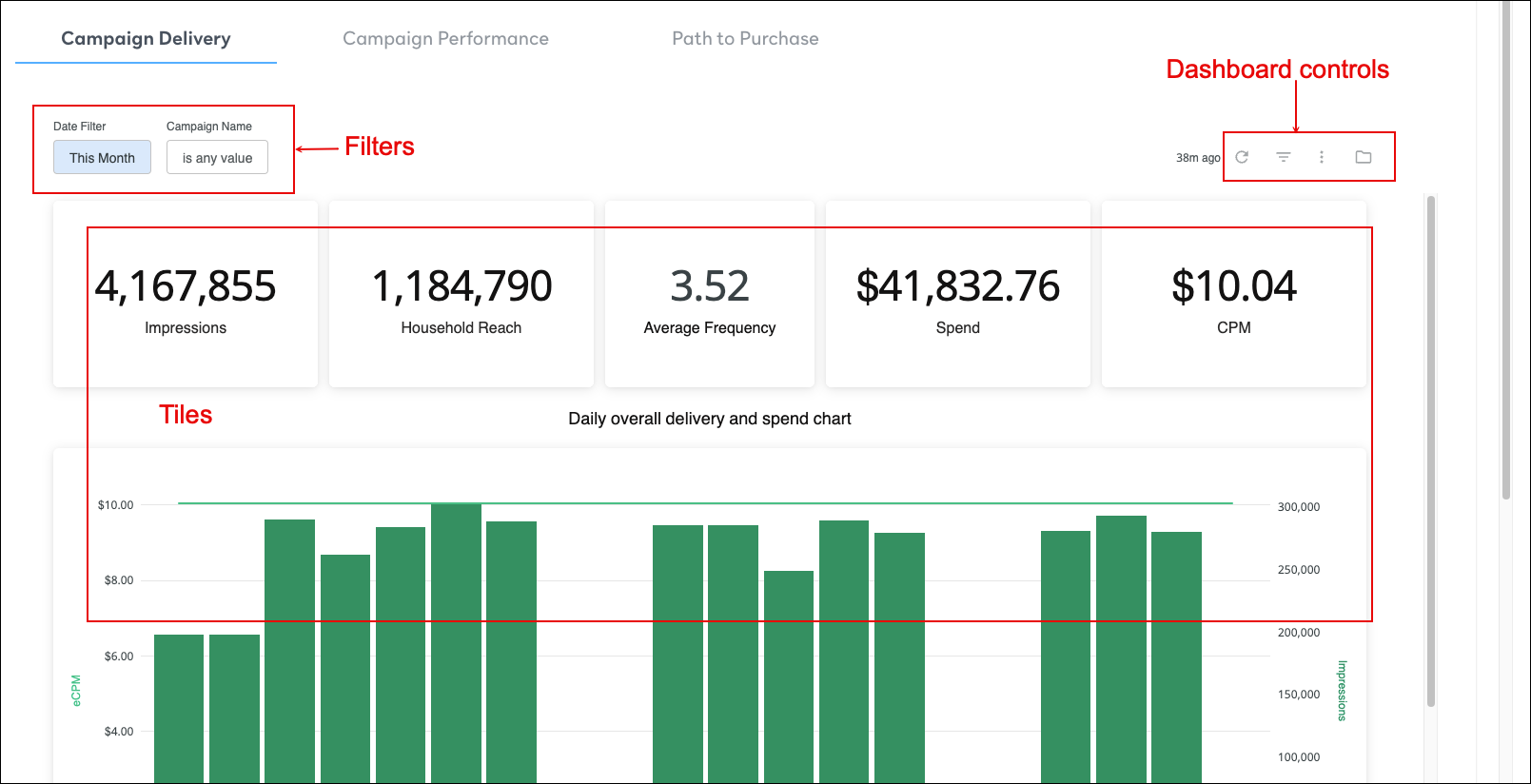Click the Average Frequency value 3.52
The width and height of the screenshot is (1531, 784).
(x=710, y=286)
